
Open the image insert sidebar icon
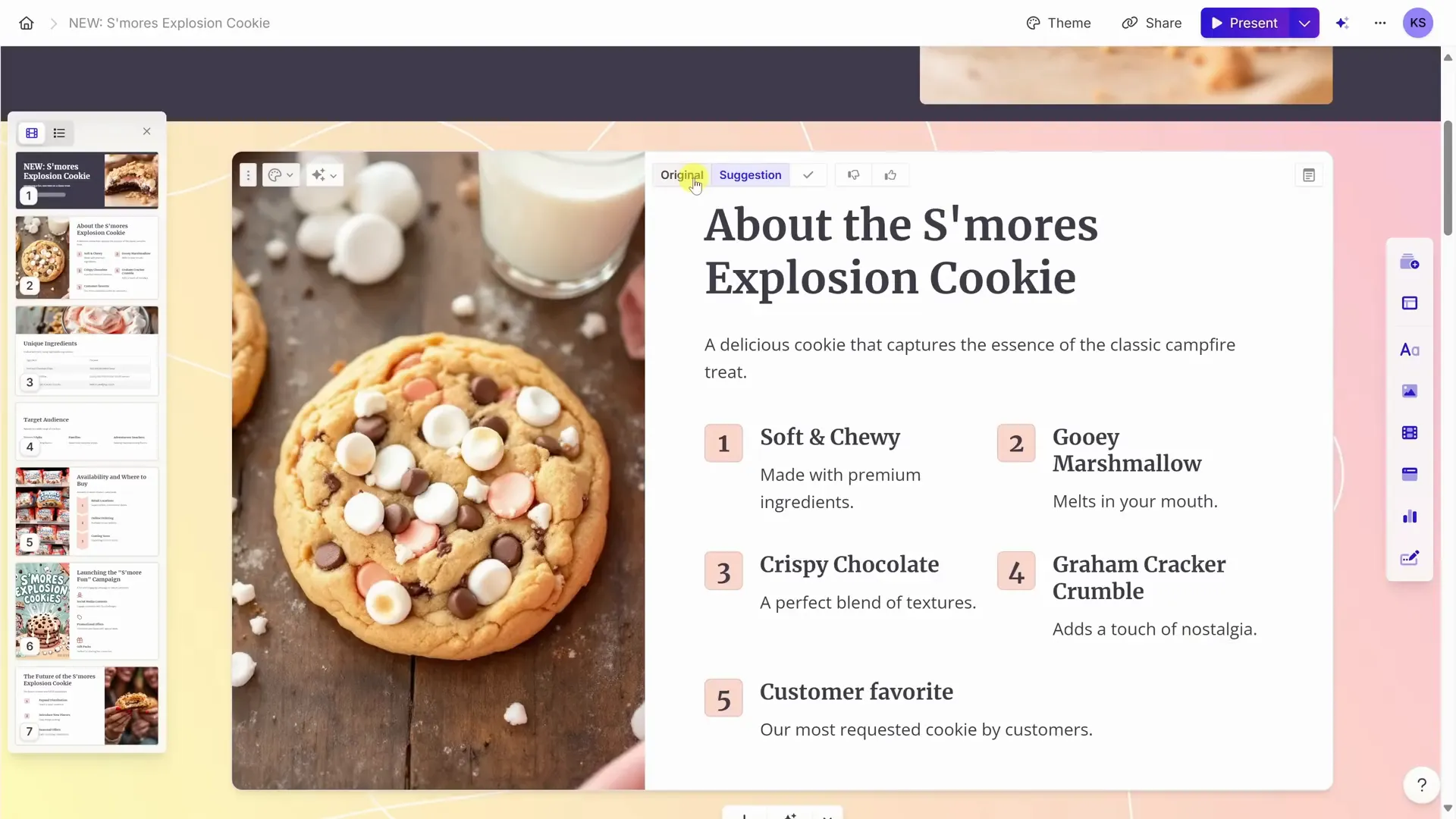[1410, 391]
